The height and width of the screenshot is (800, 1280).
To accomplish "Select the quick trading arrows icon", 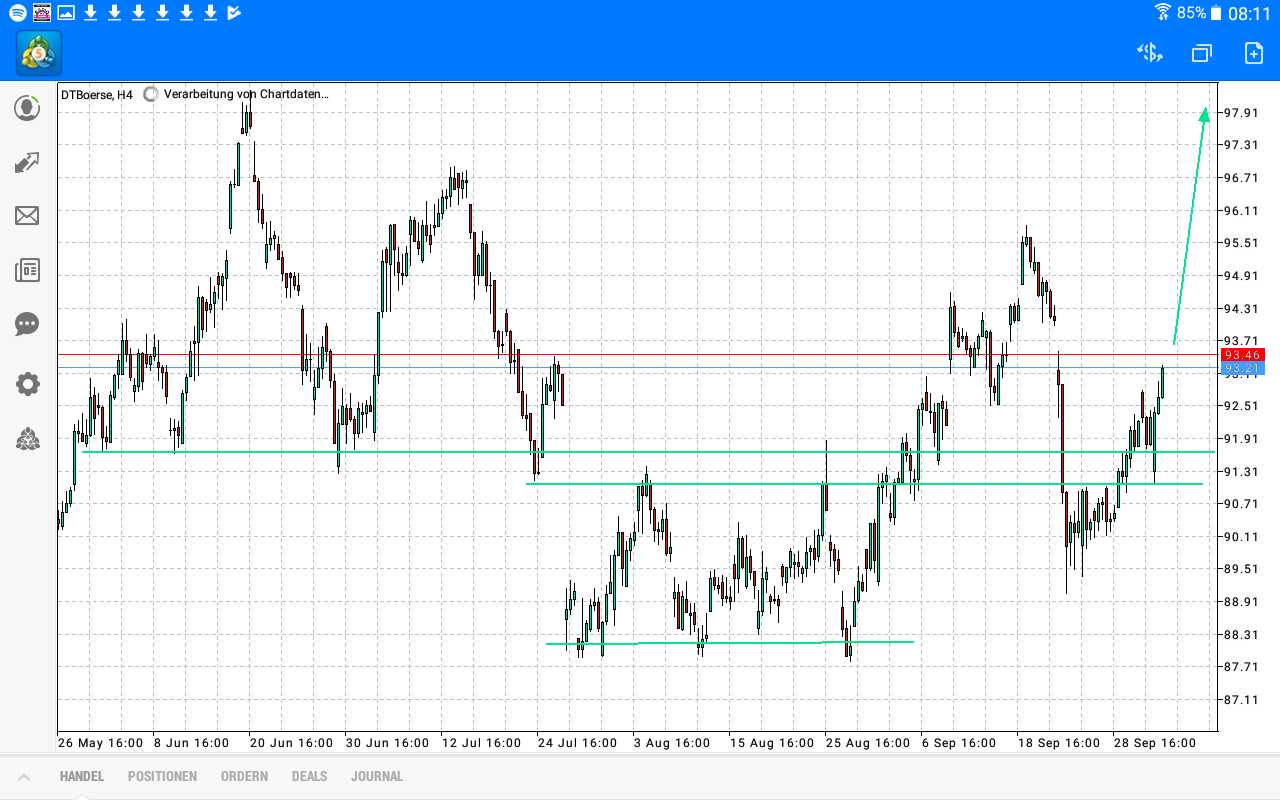I will (27, 162).
